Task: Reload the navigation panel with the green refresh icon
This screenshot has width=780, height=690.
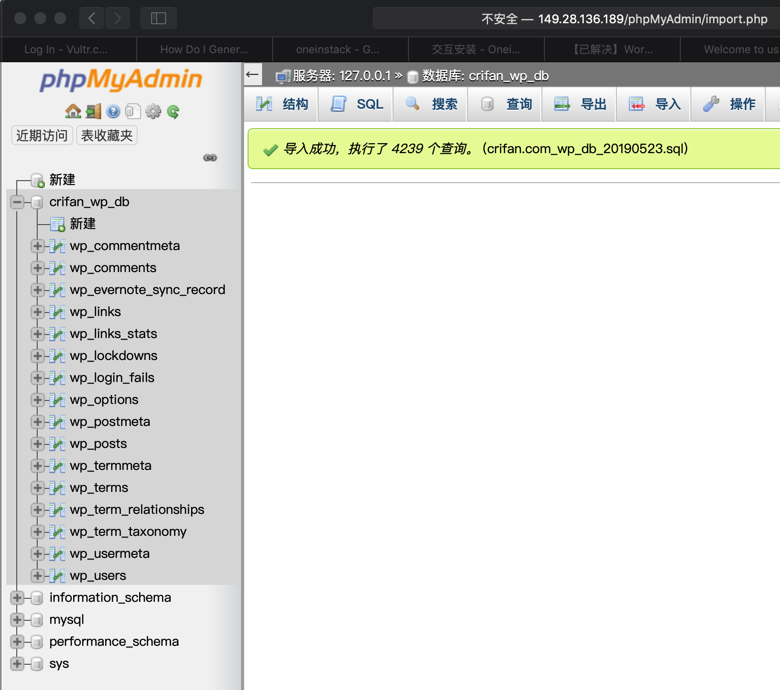Action: (x=173, y=111)
